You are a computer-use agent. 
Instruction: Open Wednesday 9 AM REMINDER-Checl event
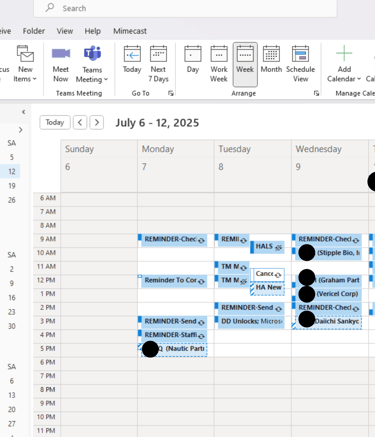click(x=327, y=240)
